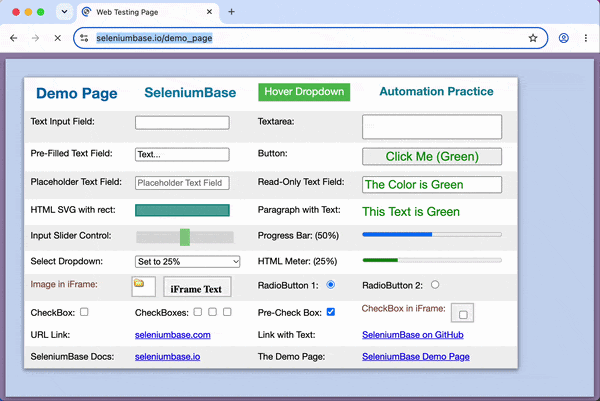600x401 pixels.
Task: Open the seleniumbase.com link
Action: pyautogui.click(x=173, y=335)
